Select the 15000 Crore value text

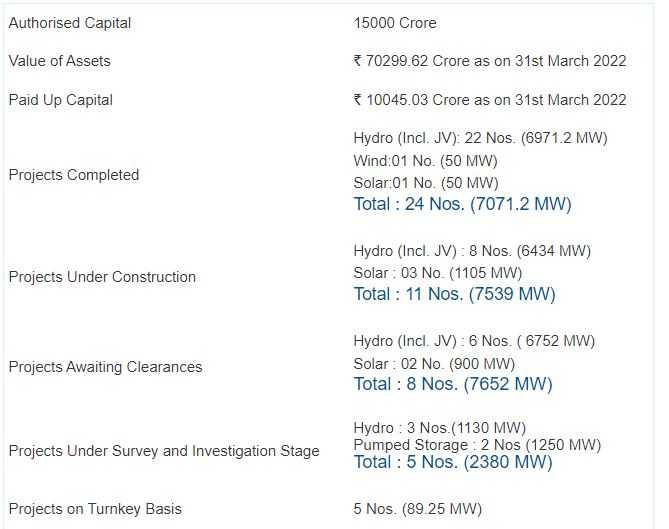tap(395, 23)
